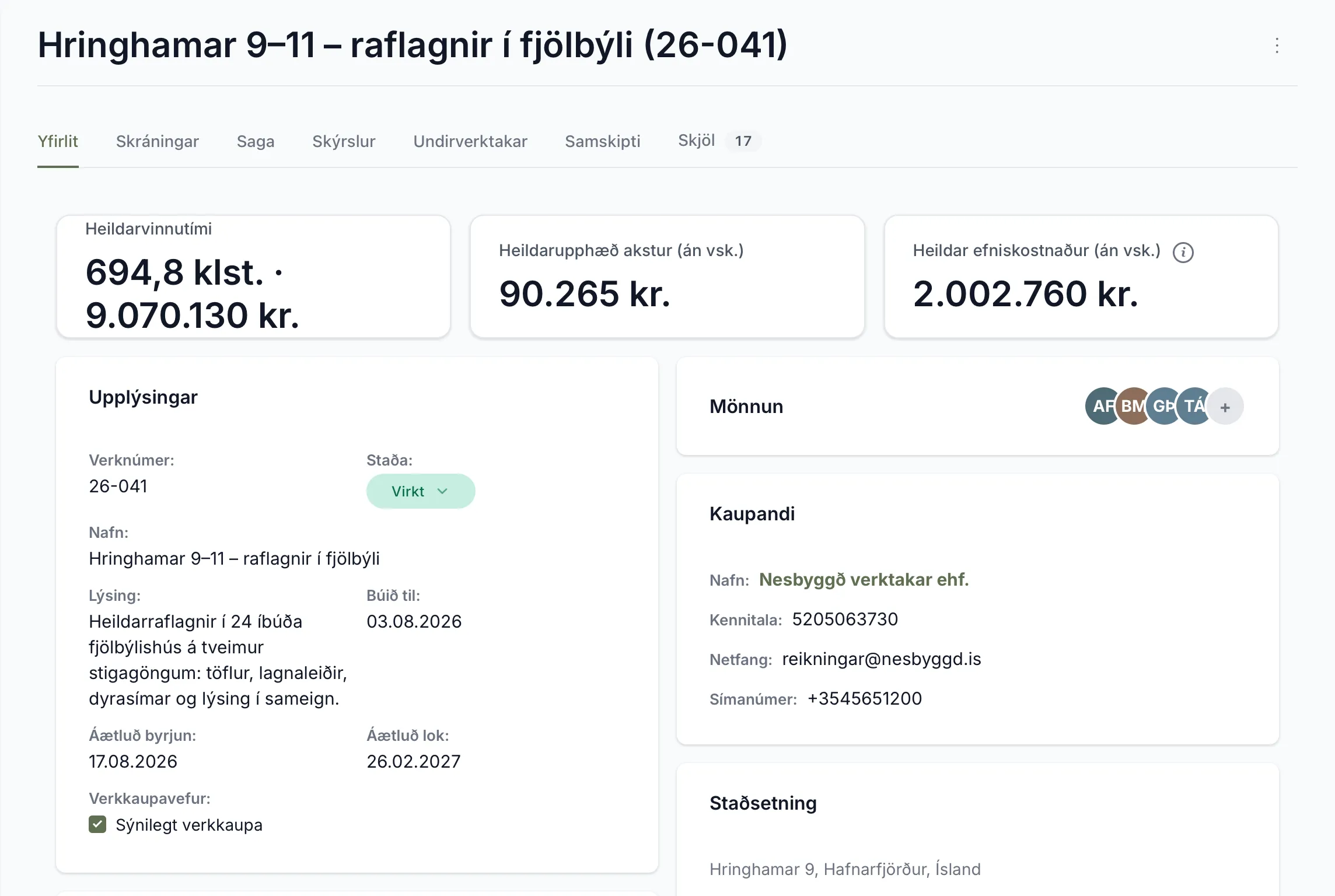The width and height of the screenshot is (1335, 896).
Task: Click the TÁ staff avatar
Action: (x=1193, y=406)
